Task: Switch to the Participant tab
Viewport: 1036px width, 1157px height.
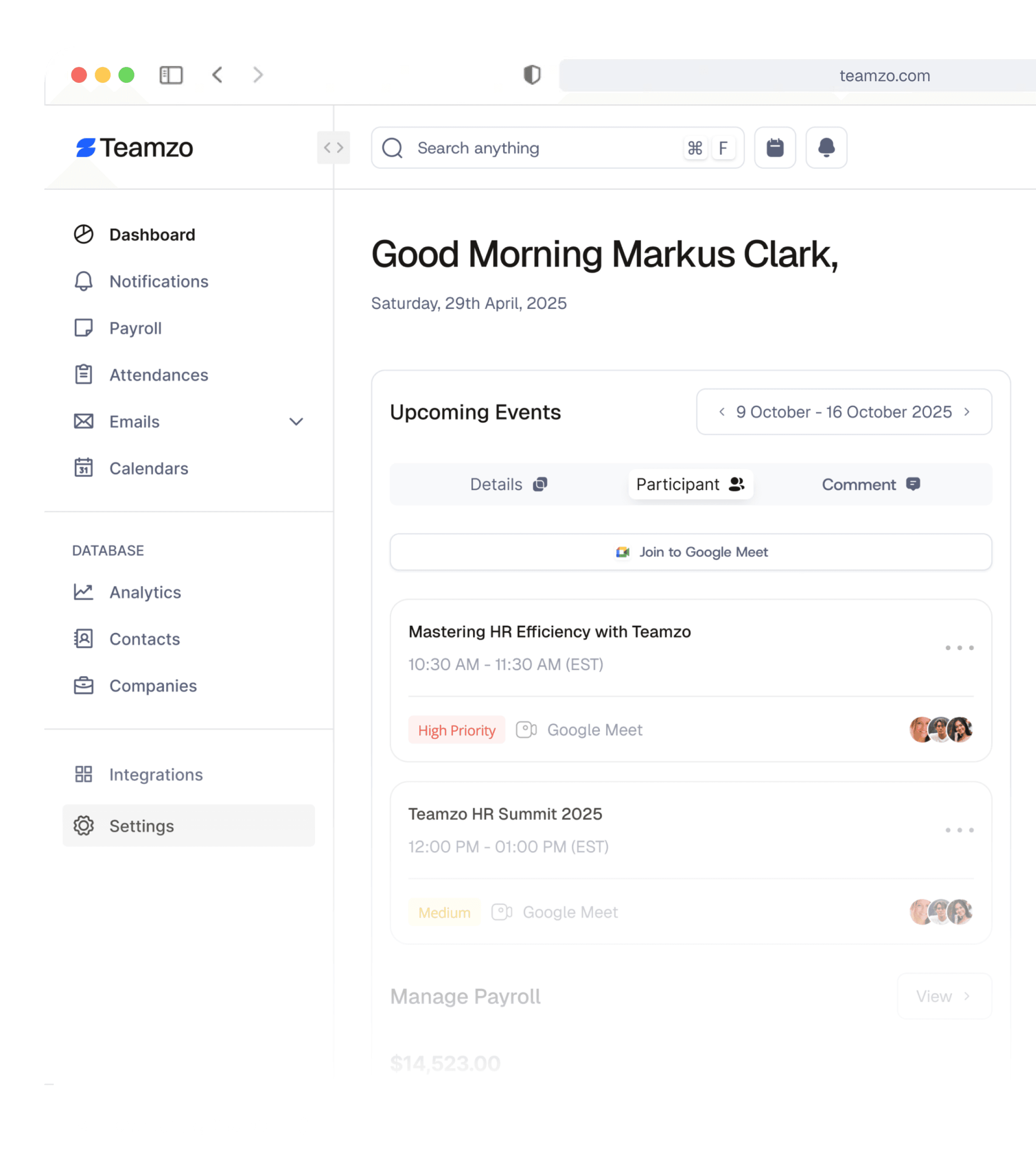Action: 690,485
